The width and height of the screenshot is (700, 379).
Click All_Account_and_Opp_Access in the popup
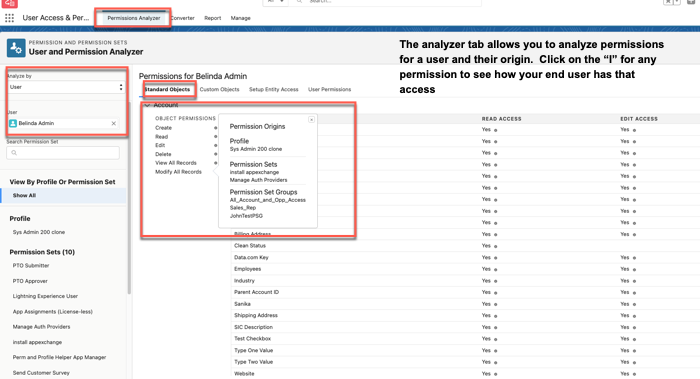[x=267, y=200]
